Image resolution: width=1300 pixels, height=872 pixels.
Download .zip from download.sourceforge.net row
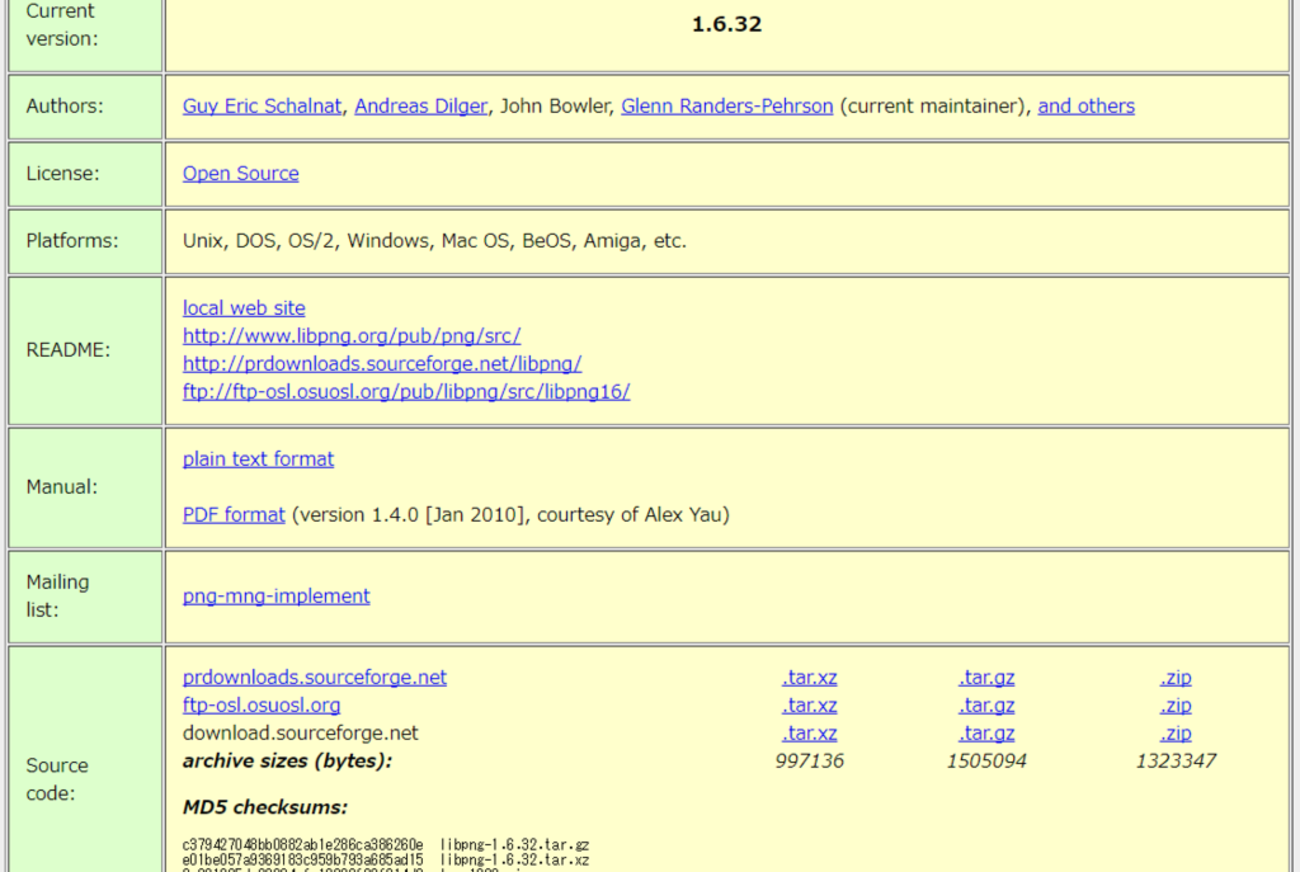[x=1176, y=733]
